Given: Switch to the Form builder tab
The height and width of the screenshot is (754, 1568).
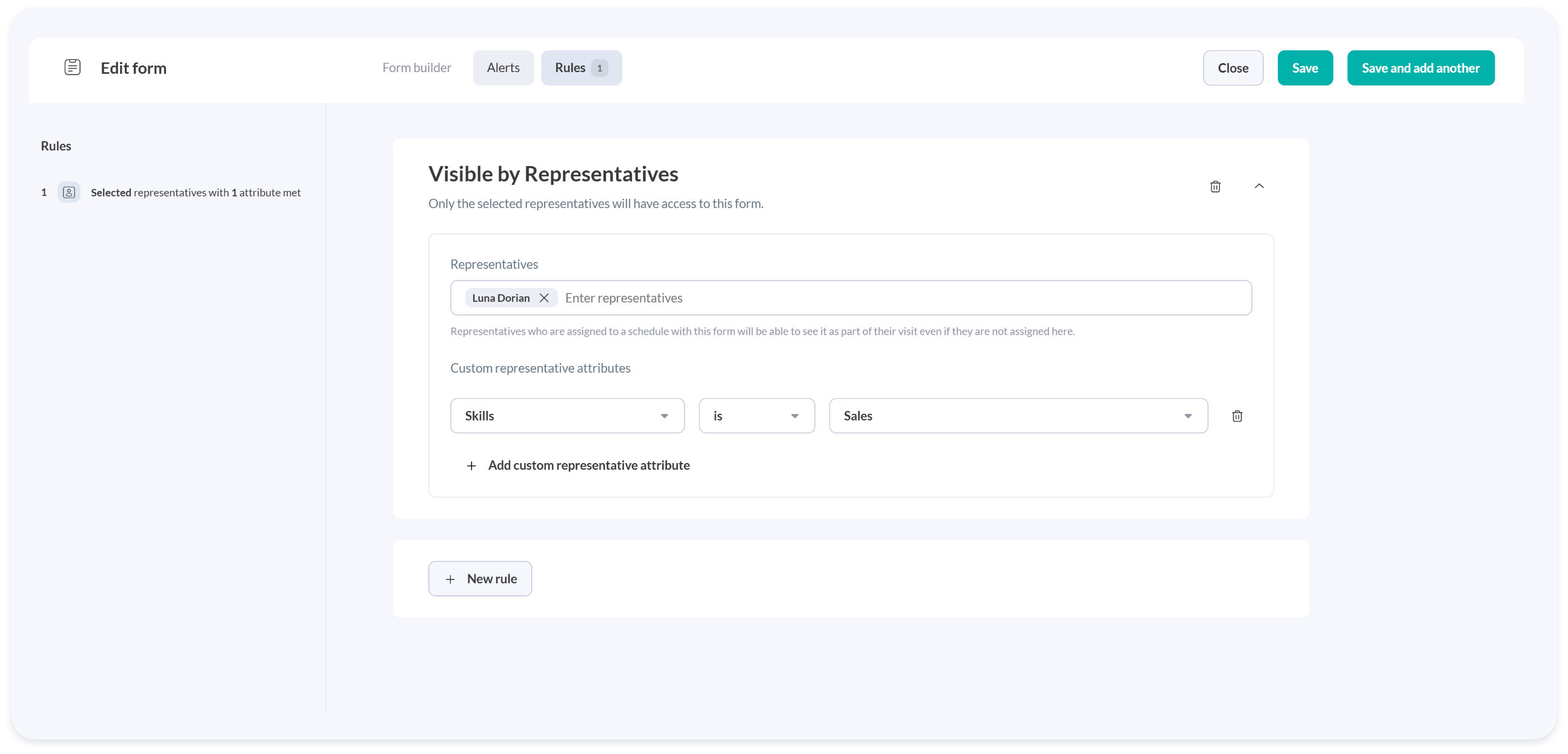Looking at the screenshot, I should pyautogui.click(x=416, y=68).
